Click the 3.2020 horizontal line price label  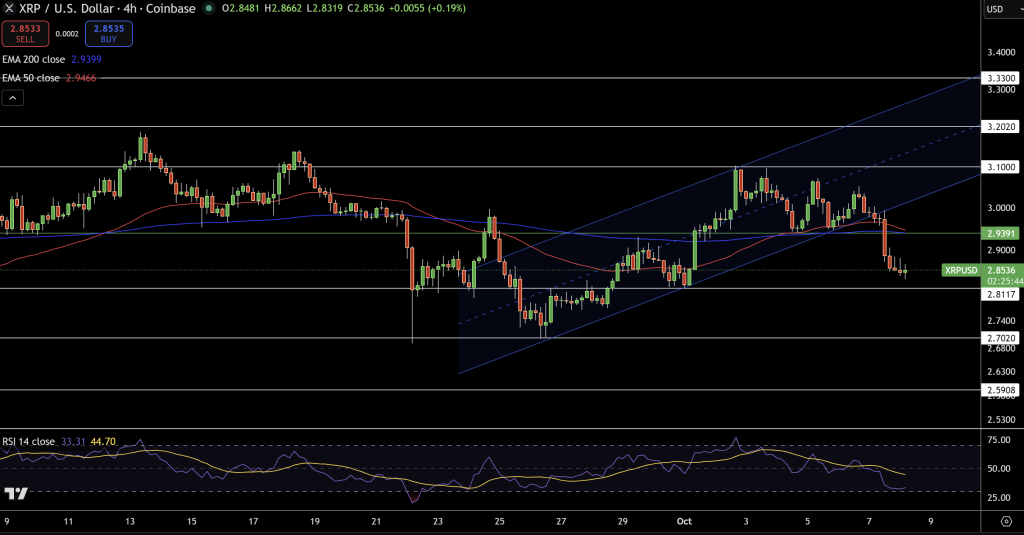[x=1001, y=127]
